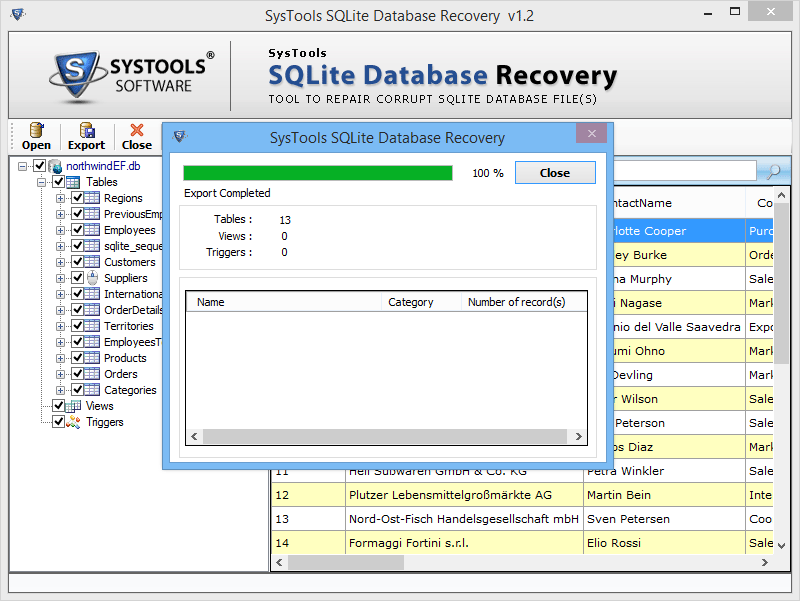Click the Triggers node icon

[73, 422]
